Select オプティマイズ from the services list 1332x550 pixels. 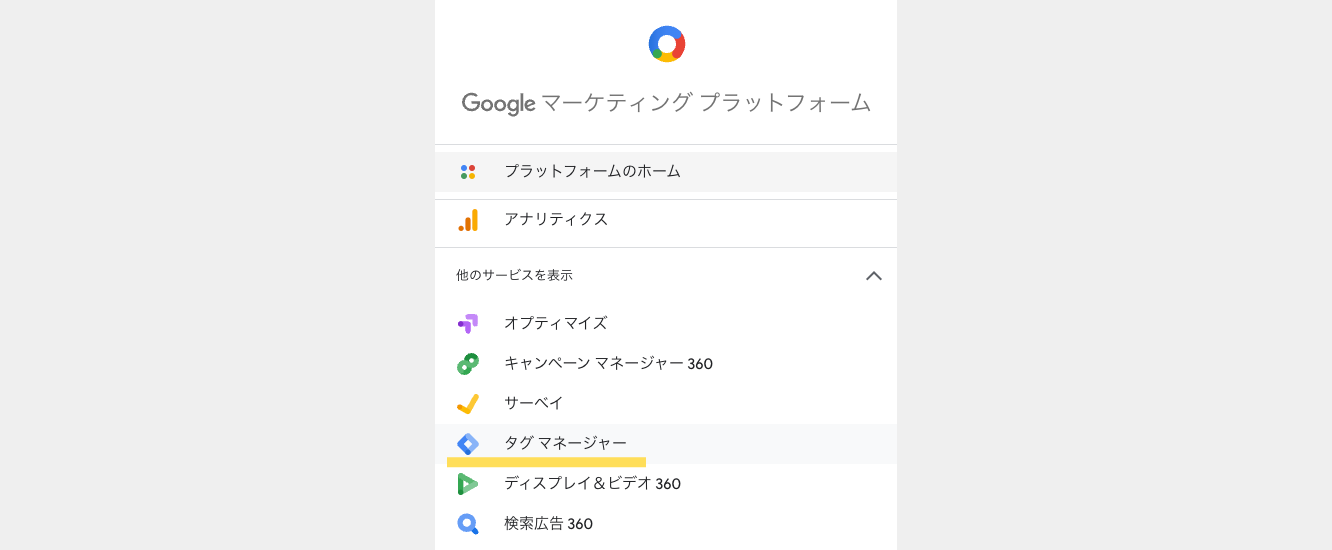pyautogui.click(x=666, y=324)
